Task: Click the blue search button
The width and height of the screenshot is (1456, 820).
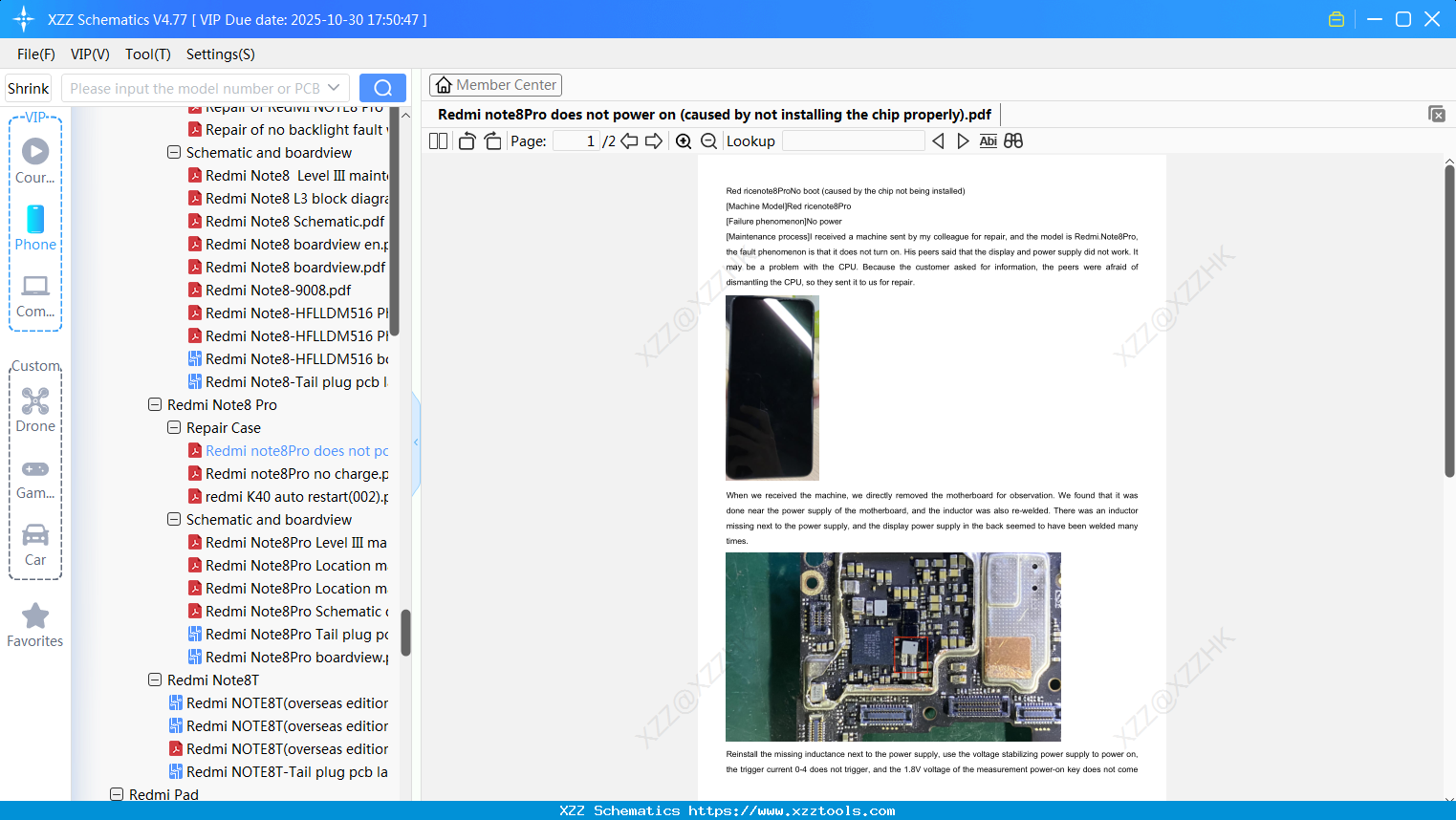Action: (382, 88)
